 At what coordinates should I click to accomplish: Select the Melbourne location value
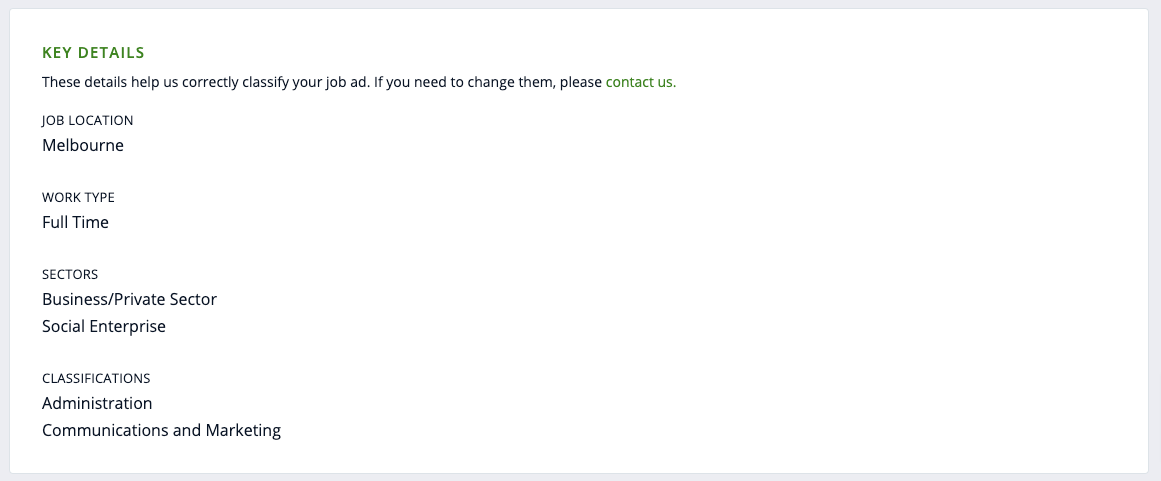83,145
